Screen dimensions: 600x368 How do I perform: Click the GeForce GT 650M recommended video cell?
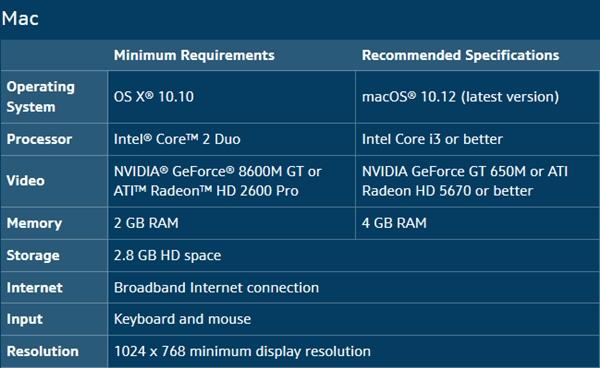478,181
